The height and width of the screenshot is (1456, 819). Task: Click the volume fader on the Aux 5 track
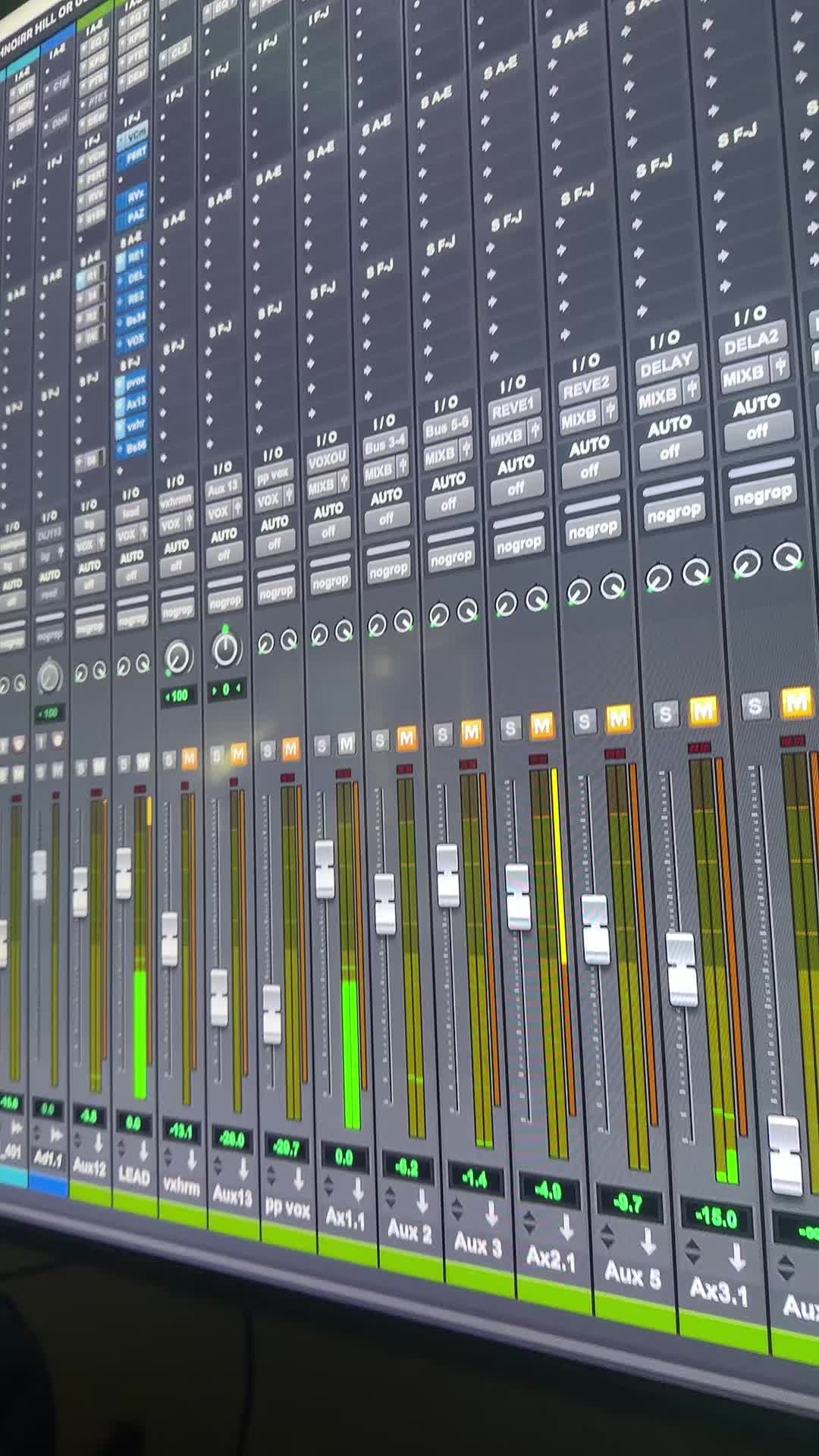point(595,930)
